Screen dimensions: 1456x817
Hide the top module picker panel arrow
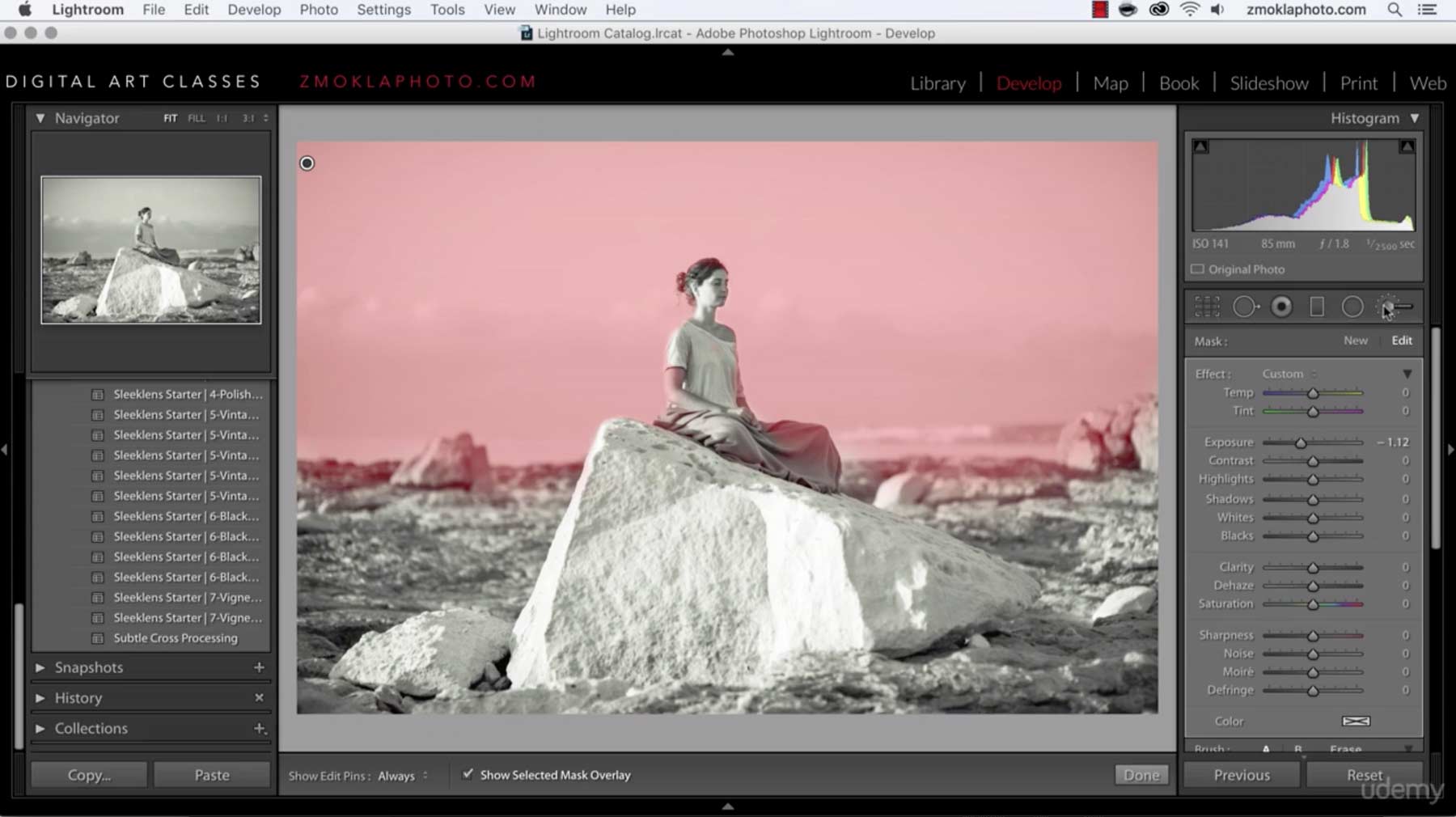click(728, 52)
